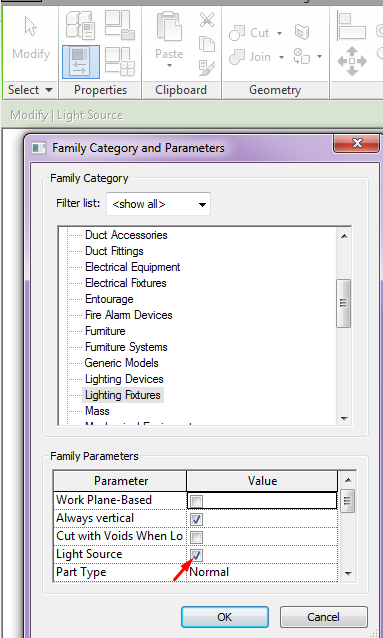Toggle the Light Source checkbox
The width and height of the screenshot is (383, 638).
[196, 555]
